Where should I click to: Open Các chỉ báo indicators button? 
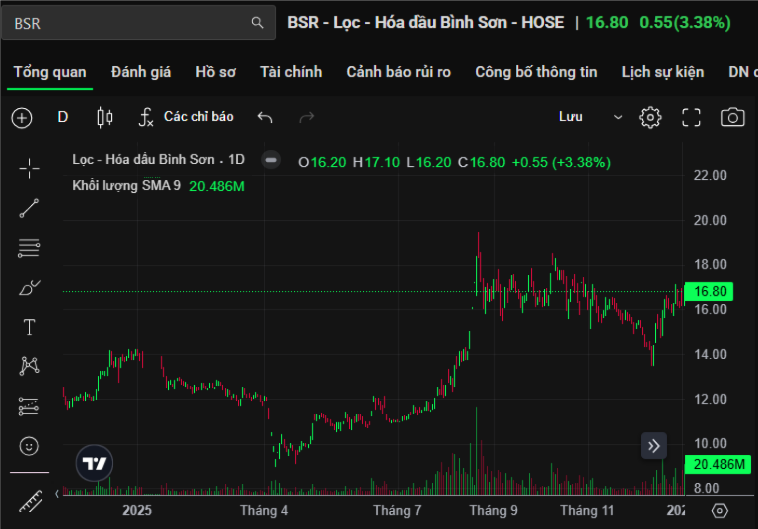click(186, 117)
